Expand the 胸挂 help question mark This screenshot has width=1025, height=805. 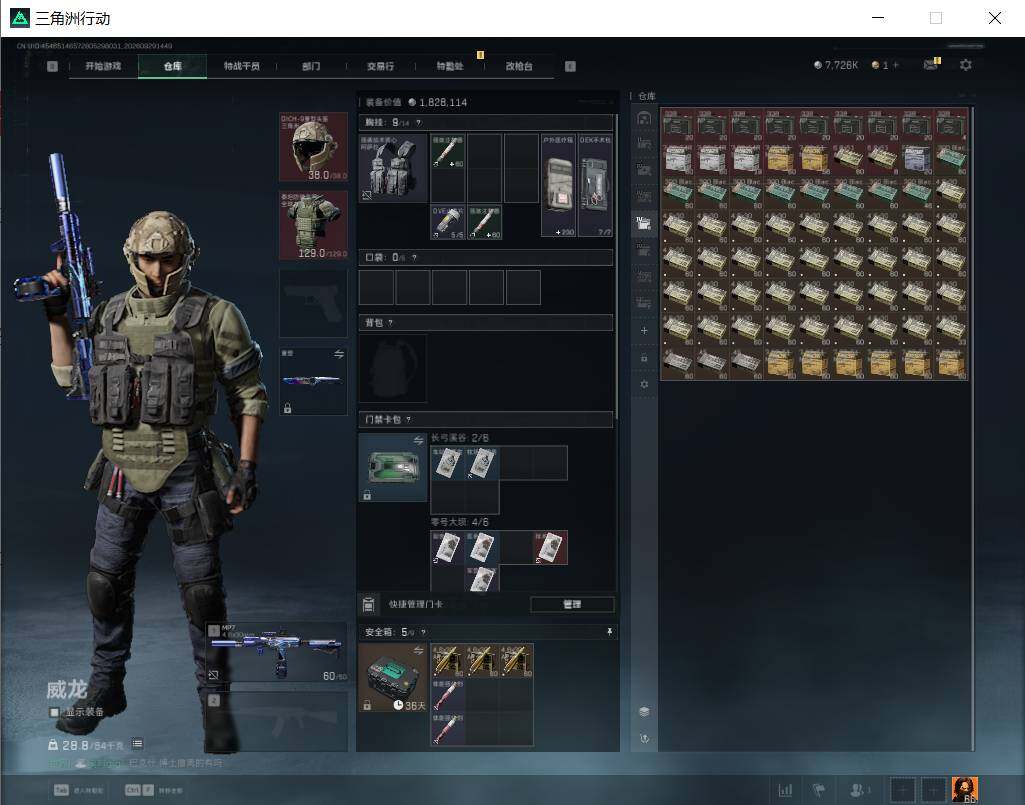click(x=418, y=122)
